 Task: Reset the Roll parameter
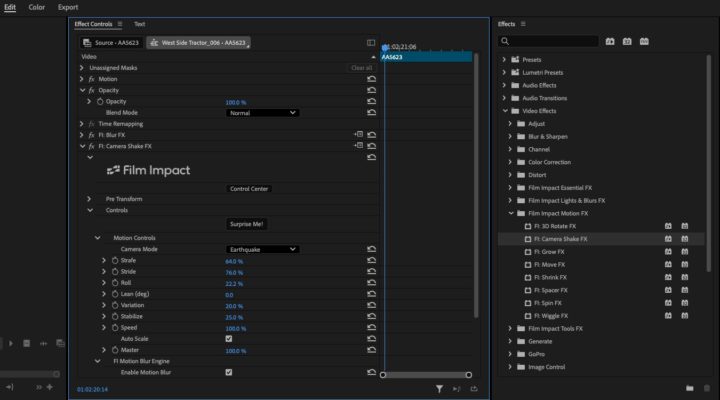pos(371,283)
